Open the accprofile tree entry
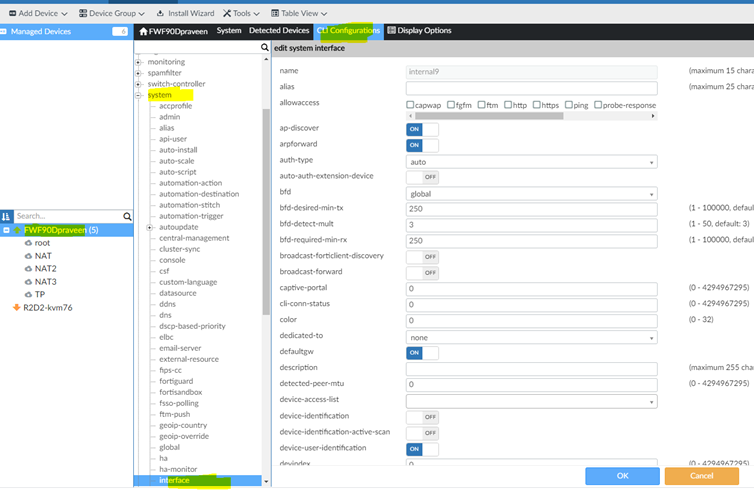This screenshot has height=490, width=754. (176, 106)
